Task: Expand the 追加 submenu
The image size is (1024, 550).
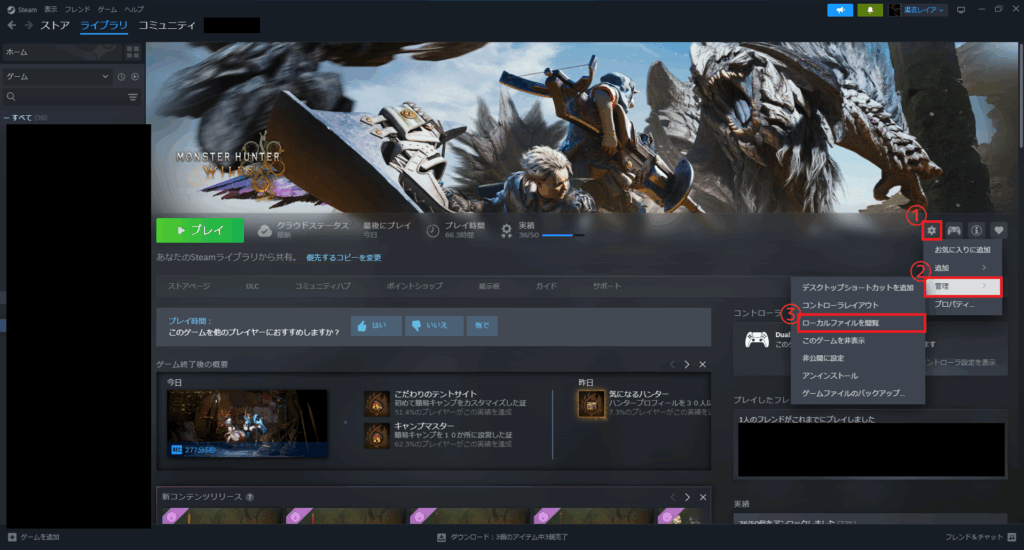Action: [962, 268]
